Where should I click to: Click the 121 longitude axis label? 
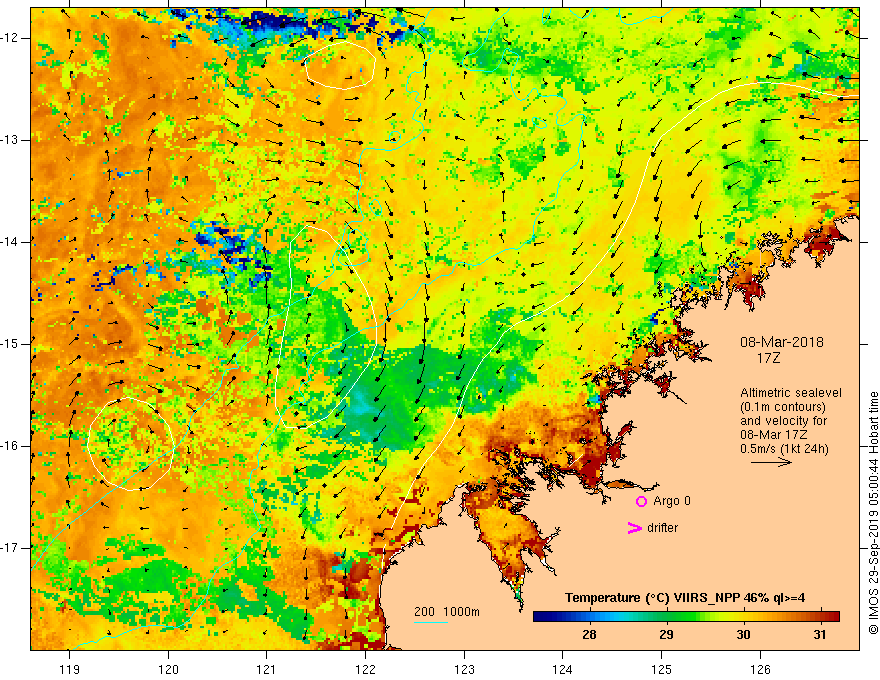[267, 669]
